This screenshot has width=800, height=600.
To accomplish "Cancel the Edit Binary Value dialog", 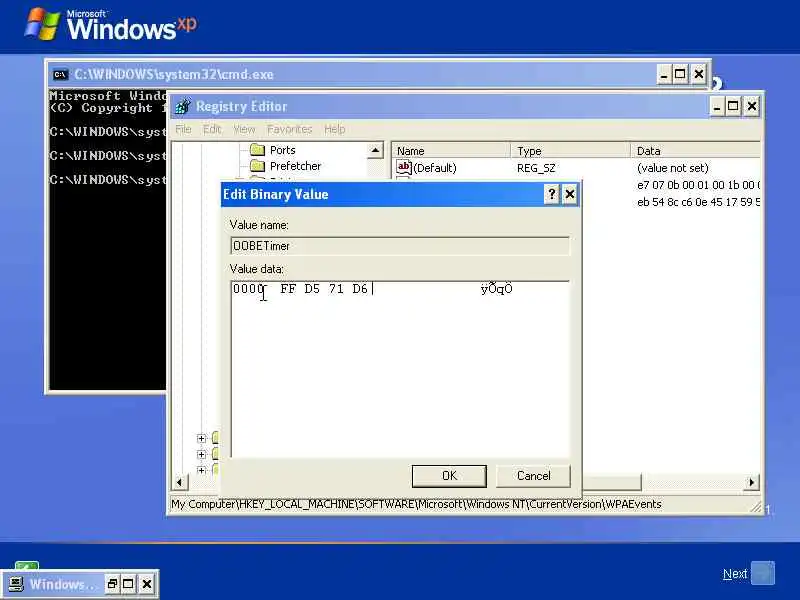I will click(533, 476).
